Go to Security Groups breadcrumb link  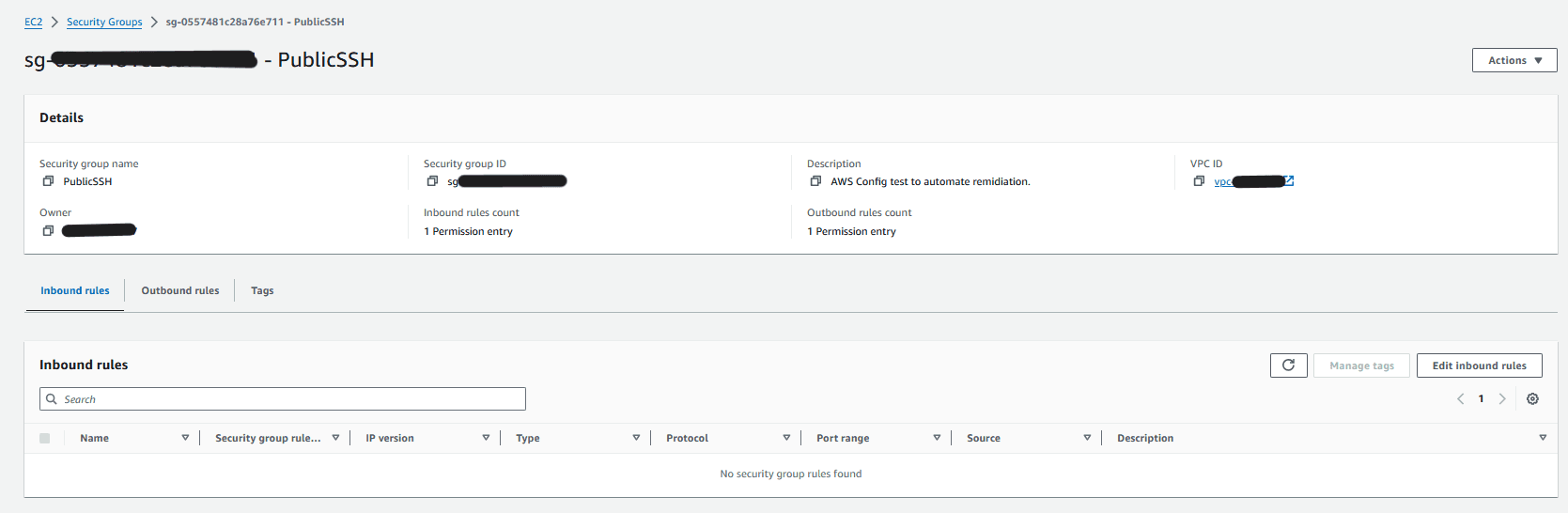pyautogui.click(x=104, y=22)
